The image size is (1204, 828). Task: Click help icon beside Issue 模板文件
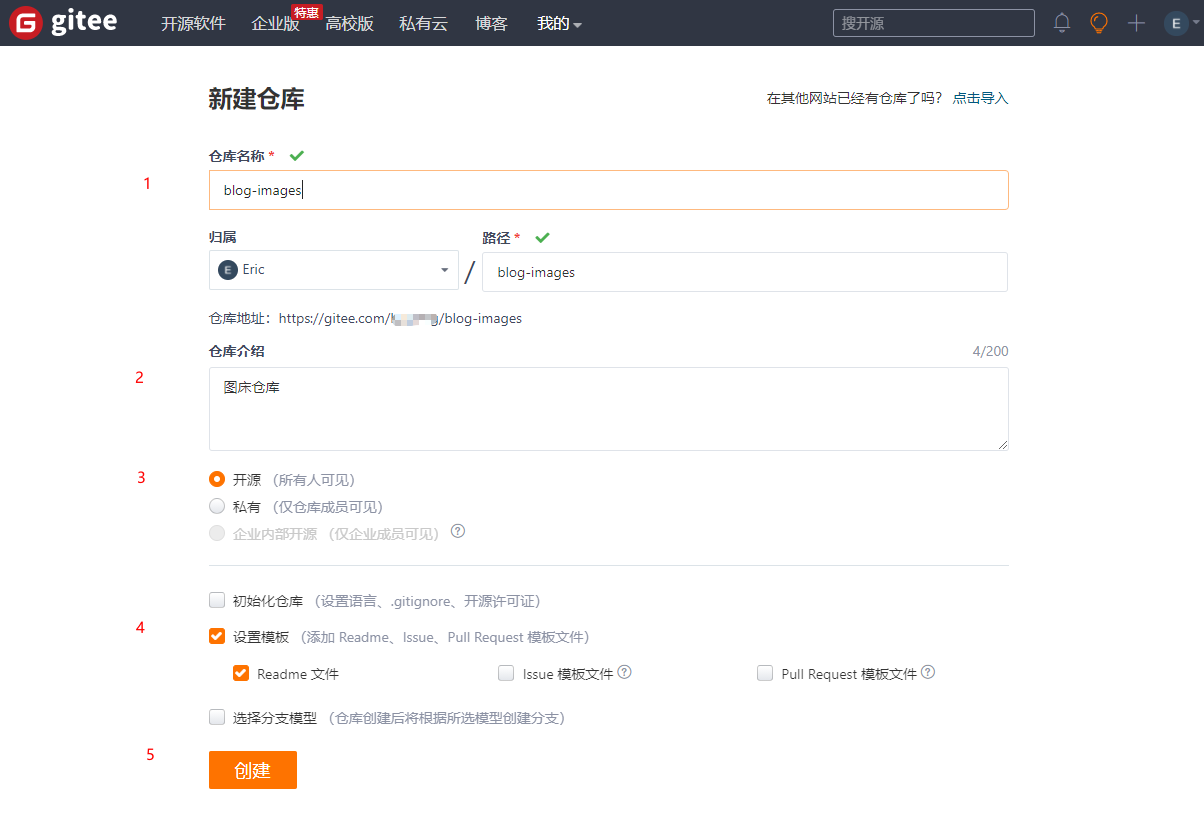[x=625, y=672]
